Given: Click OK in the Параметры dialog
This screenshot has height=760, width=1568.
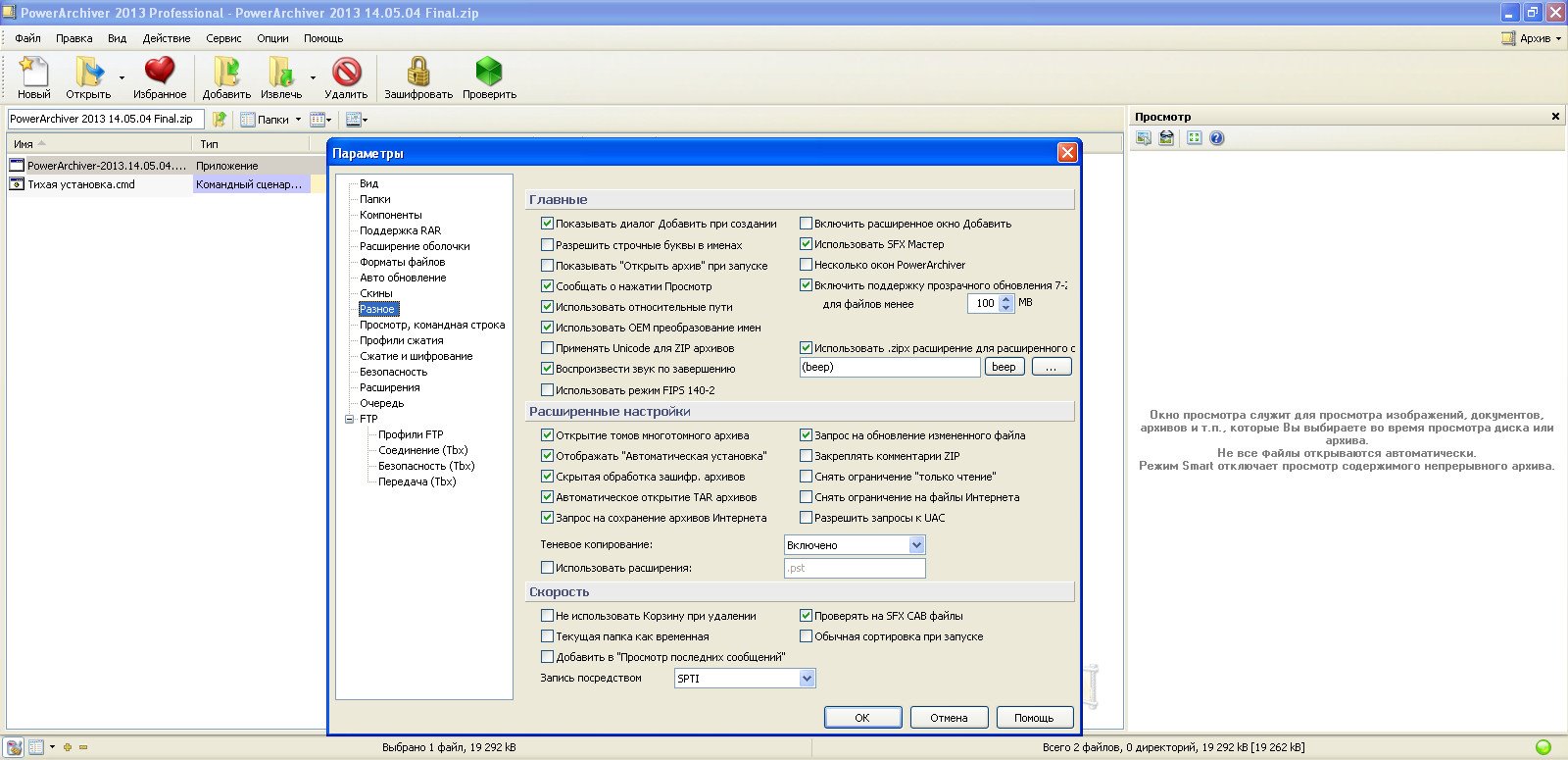Looking at the screenshot, I should tap(862, 718).
